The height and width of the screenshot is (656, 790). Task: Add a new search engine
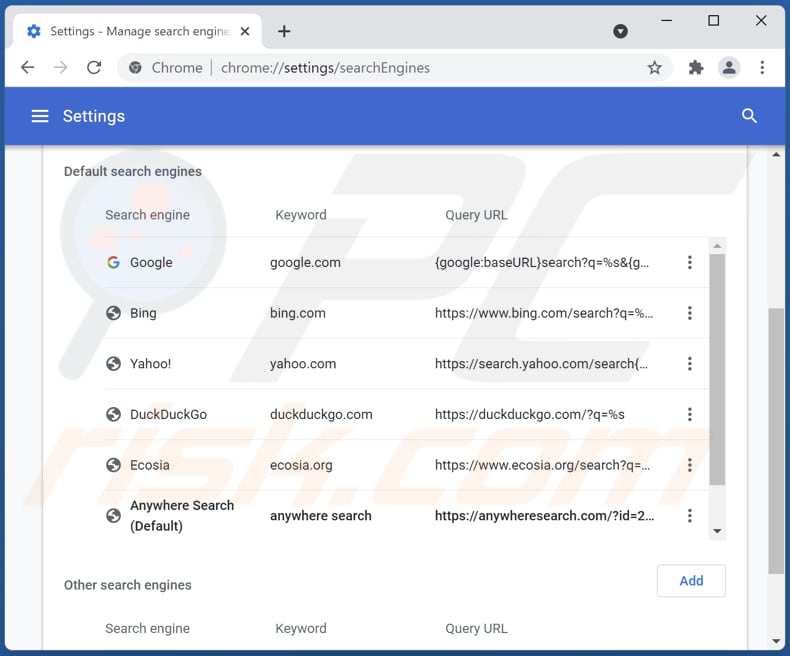pos(691,581)
